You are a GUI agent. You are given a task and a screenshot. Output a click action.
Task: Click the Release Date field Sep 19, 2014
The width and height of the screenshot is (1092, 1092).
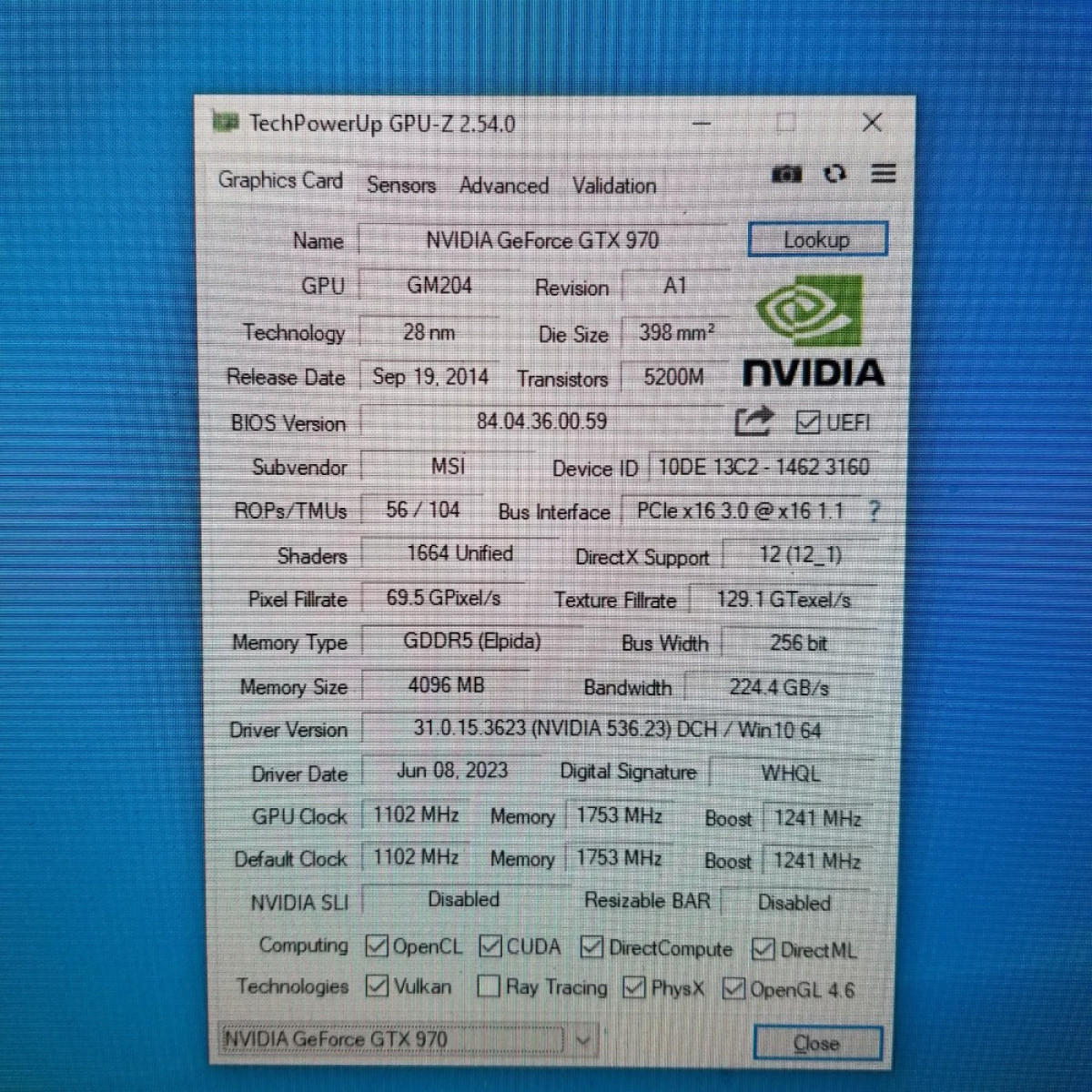(430, 377)
